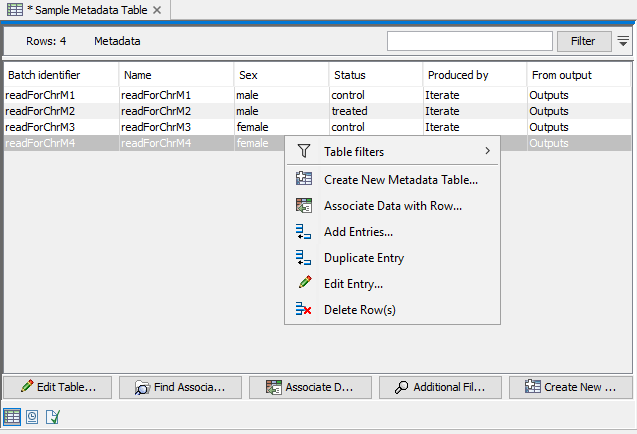The width and height of the screenshot is (637, 434).
Task: Click the table view icon at bottom left
Action: pyautogui.click(x=12, y=416)
